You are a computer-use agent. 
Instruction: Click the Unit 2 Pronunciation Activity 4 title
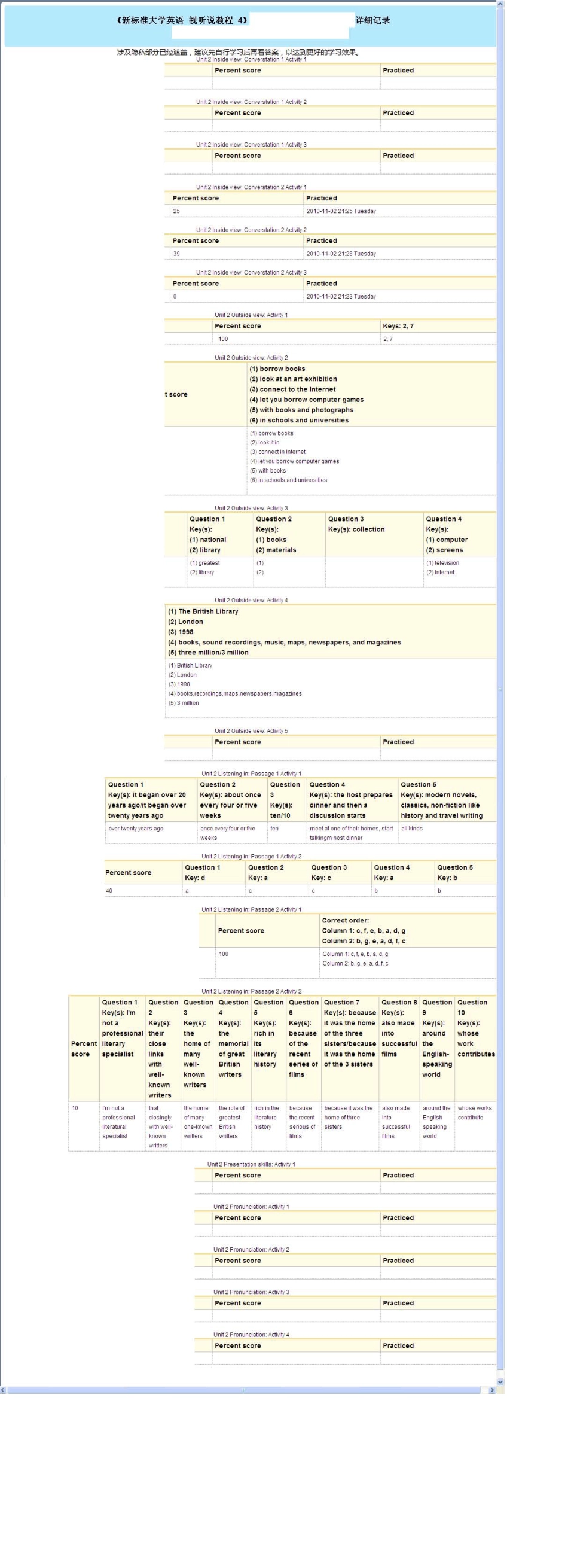click(x=251, y=1334)
